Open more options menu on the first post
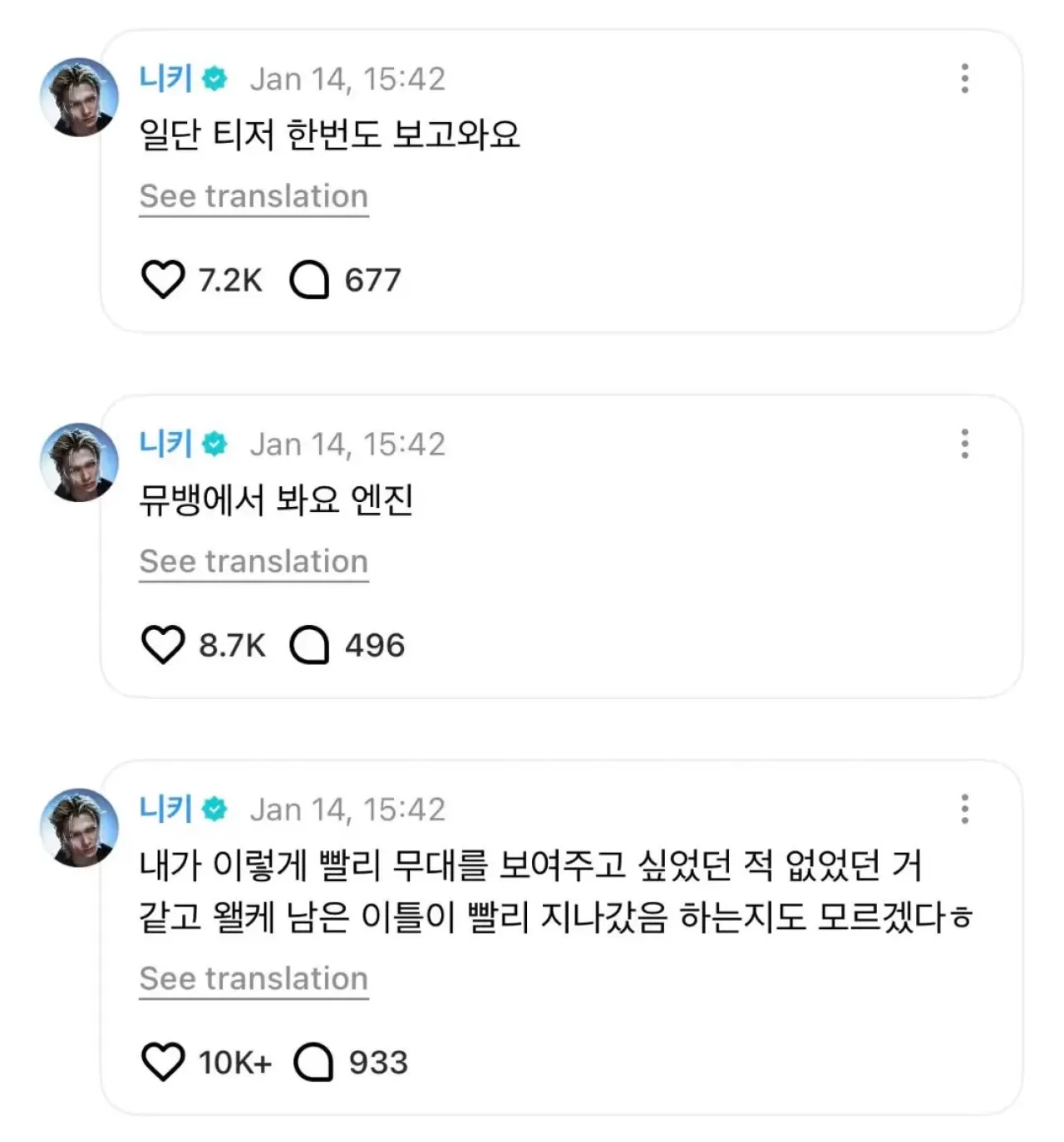 pyautogui.click(x=964, y=79)
